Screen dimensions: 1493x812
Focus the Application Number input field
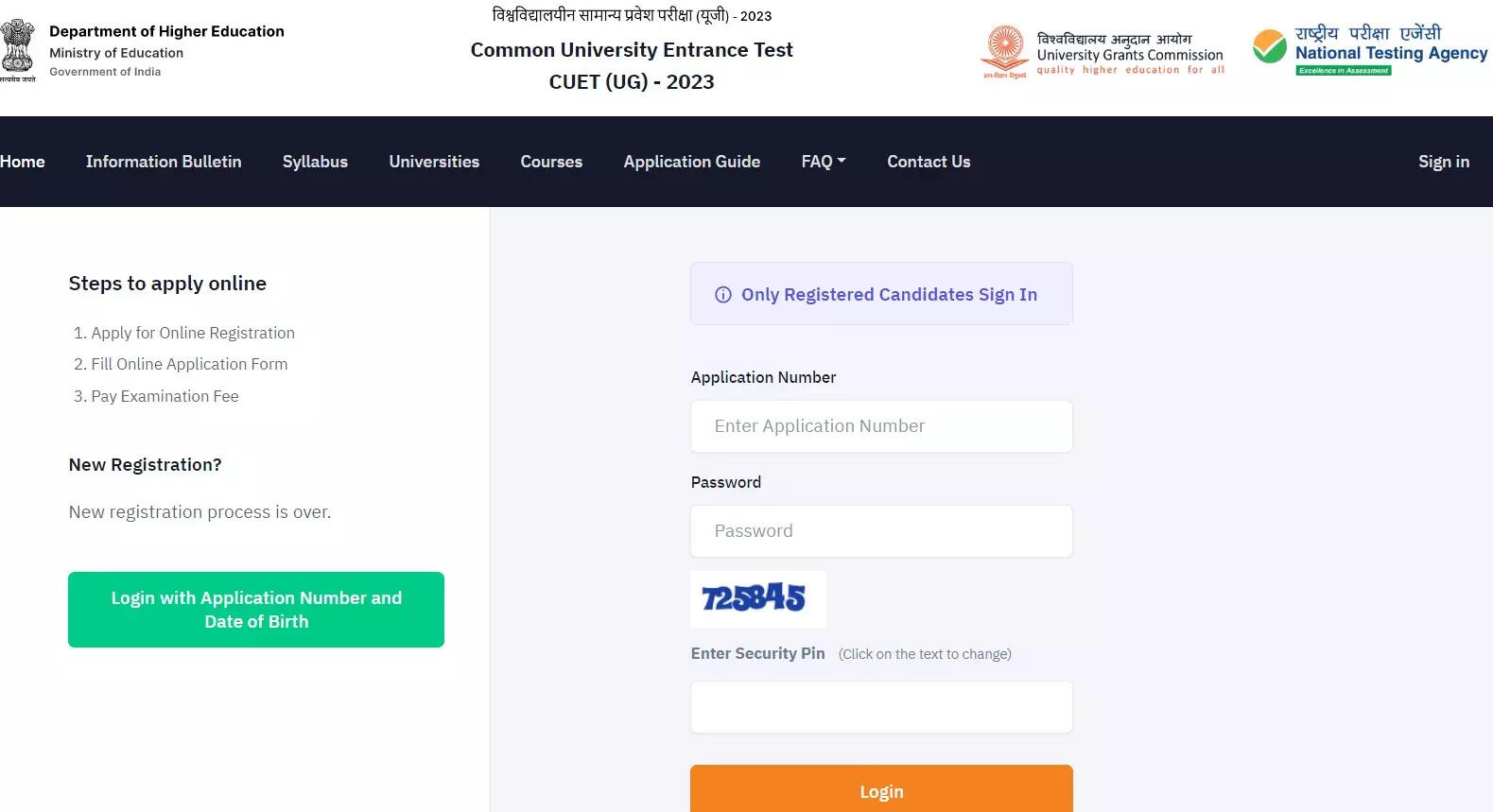click(881, 426)
